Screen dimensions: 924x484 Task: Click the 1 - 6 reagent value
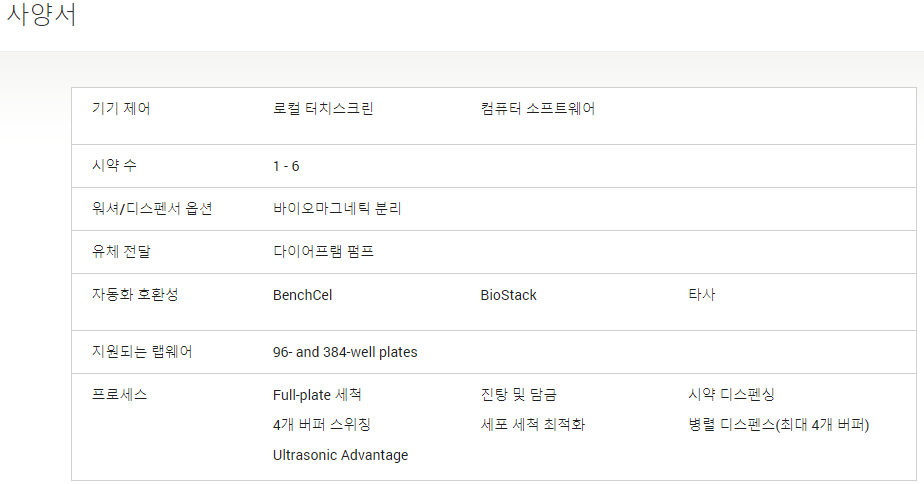(286, 166)
